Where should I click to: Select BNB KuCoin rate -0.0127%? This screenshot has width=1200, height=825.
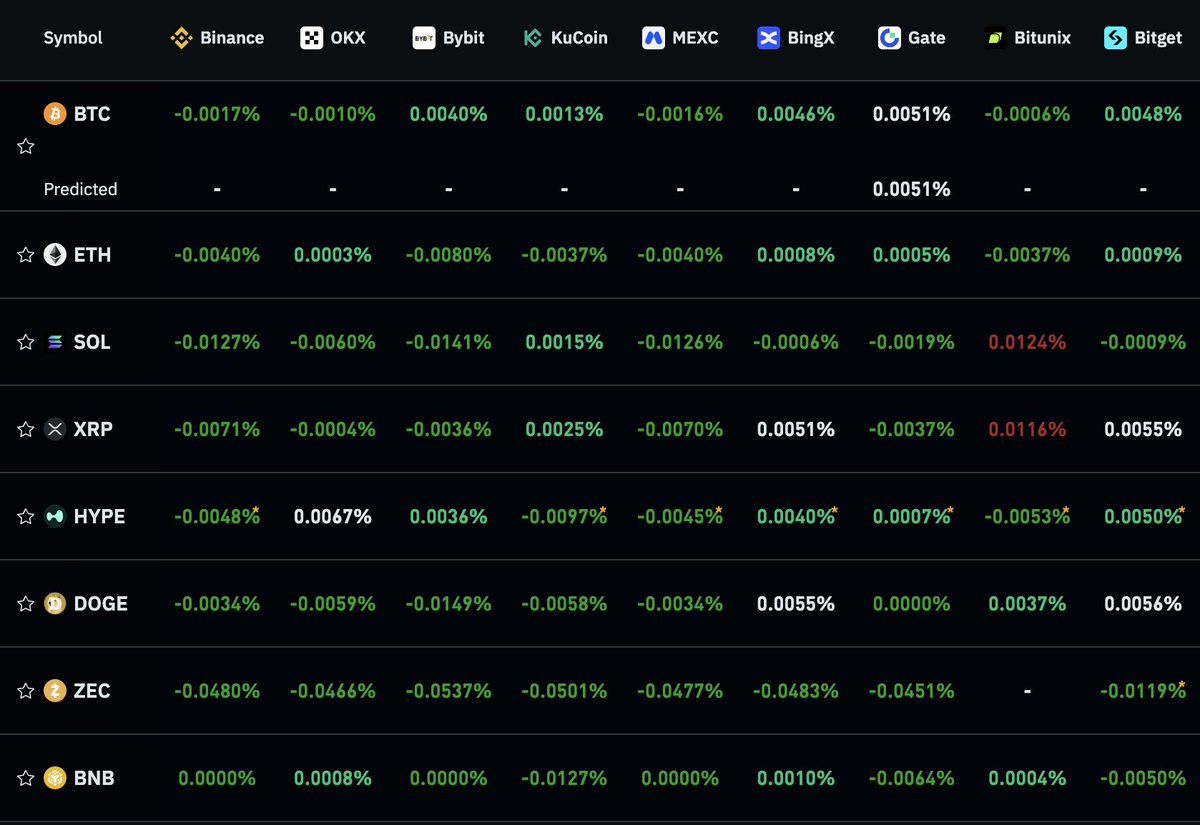click(564, 778)
